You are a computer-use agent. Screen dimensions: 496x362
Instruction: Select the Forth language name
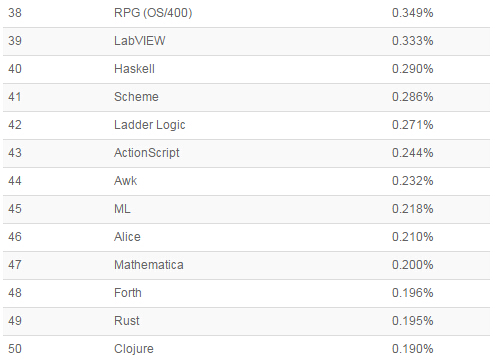[x=128, y=293]
